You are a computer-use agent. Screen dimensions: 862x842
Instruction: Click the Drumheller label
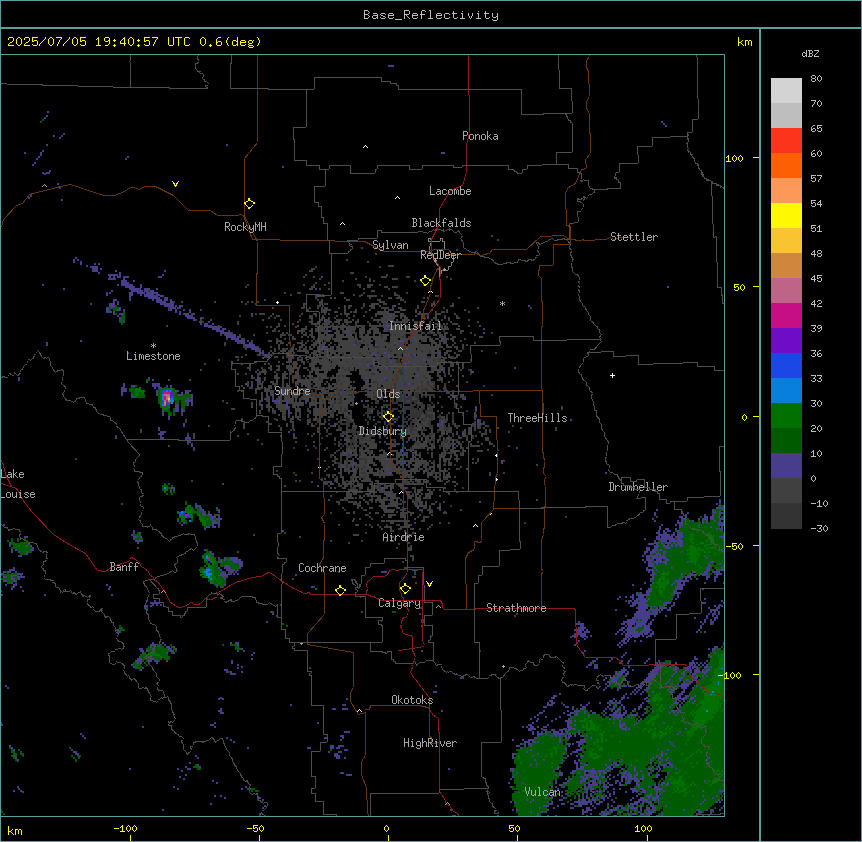click(x=638, y=487)
